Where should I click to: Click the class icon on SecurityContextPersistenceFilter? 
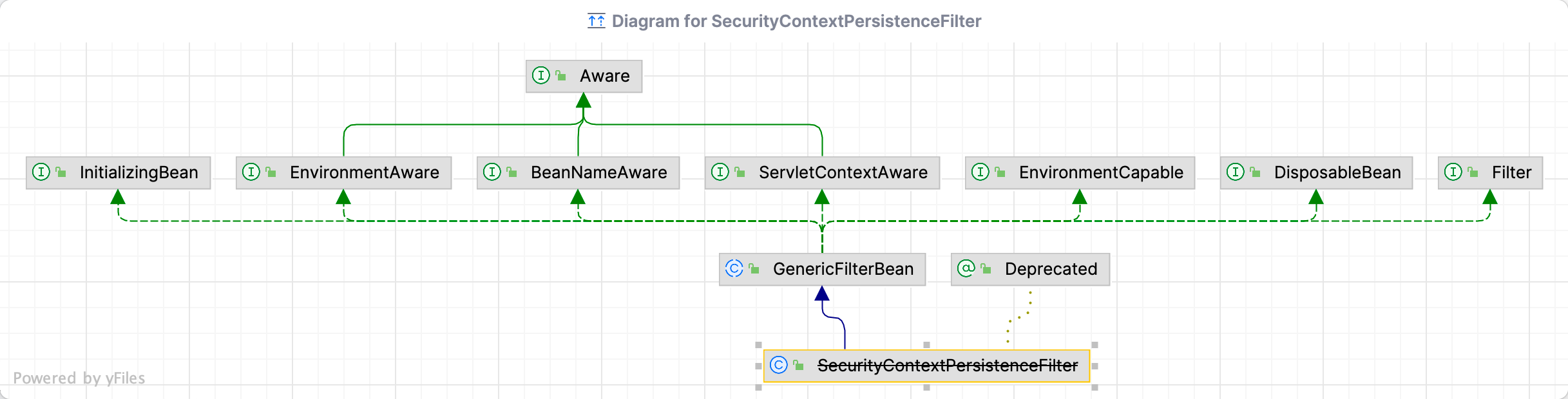coord(778,366)
